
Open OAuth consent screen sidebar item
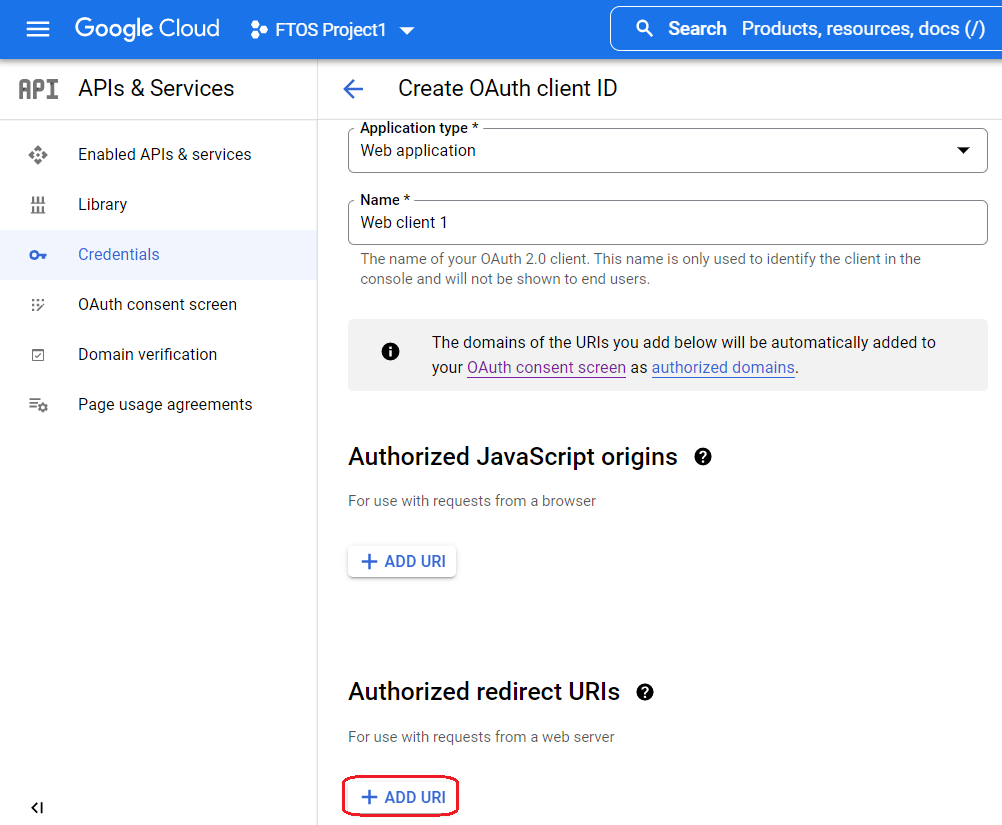coord(157,304)
